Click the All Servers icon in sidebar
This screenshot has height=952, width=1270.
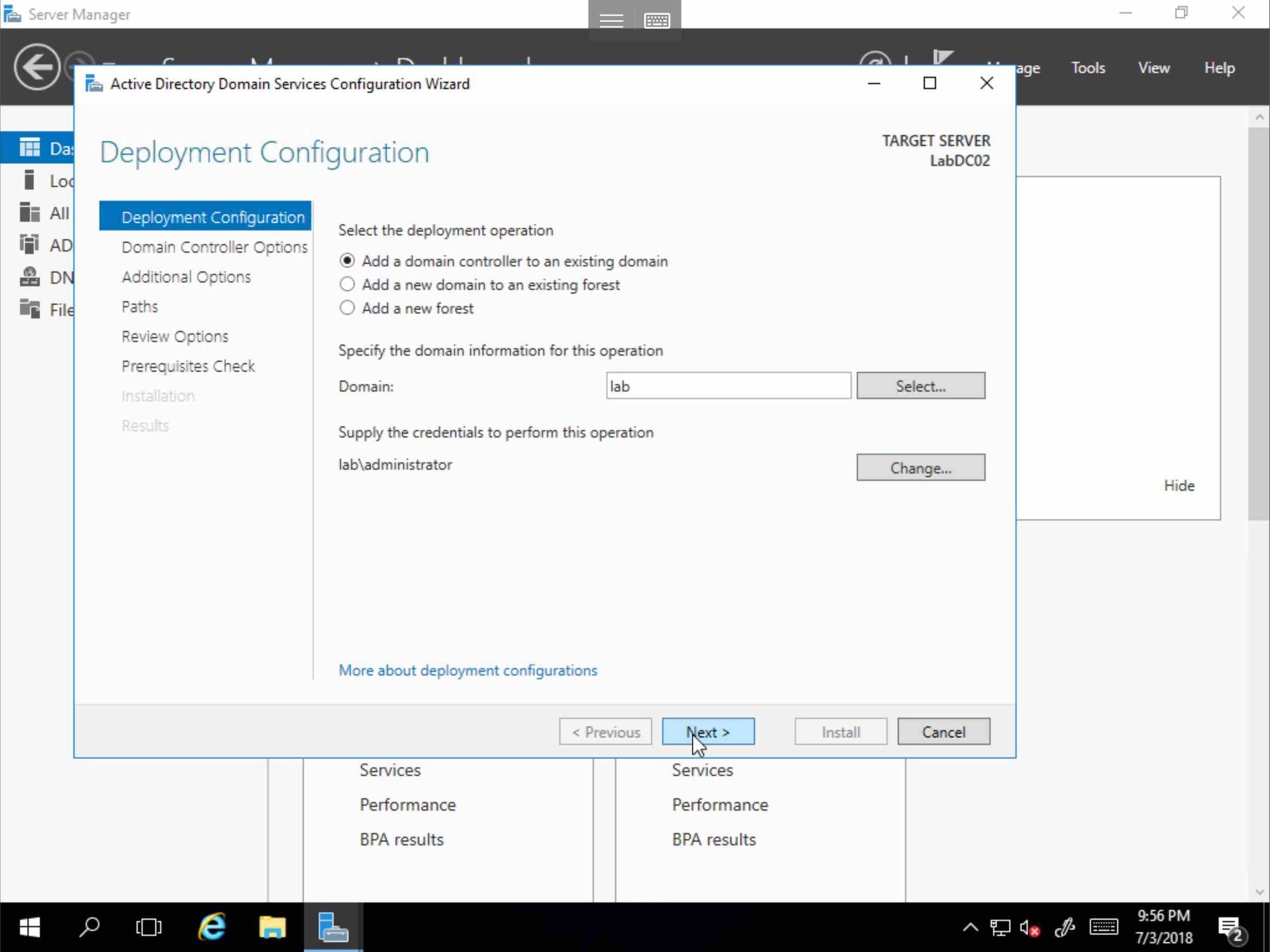pos(29,213)
